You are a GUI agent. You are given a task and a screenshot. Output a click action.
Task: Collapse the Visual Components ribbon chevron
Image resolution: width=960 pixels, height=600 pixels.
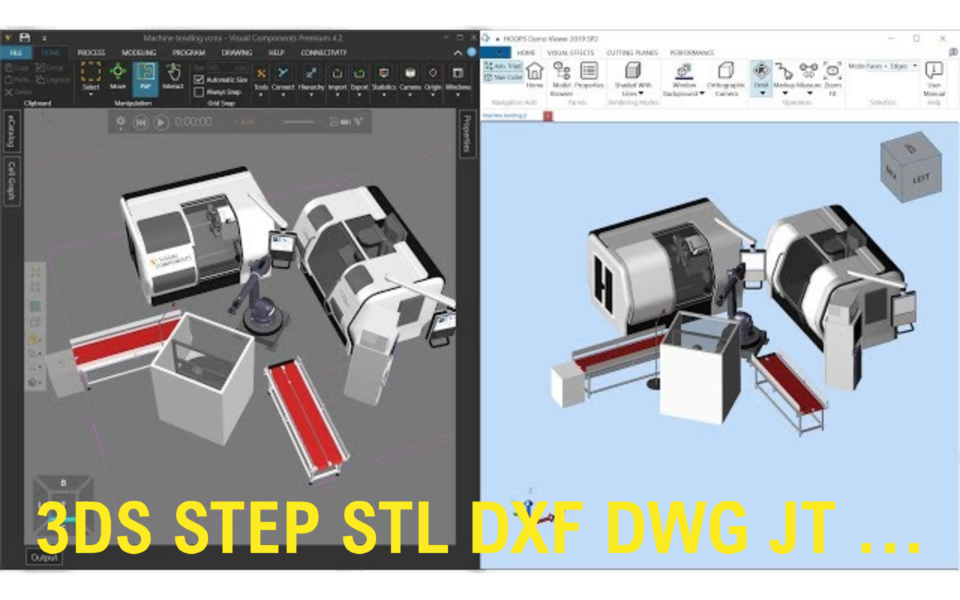(x=458, y=53)
